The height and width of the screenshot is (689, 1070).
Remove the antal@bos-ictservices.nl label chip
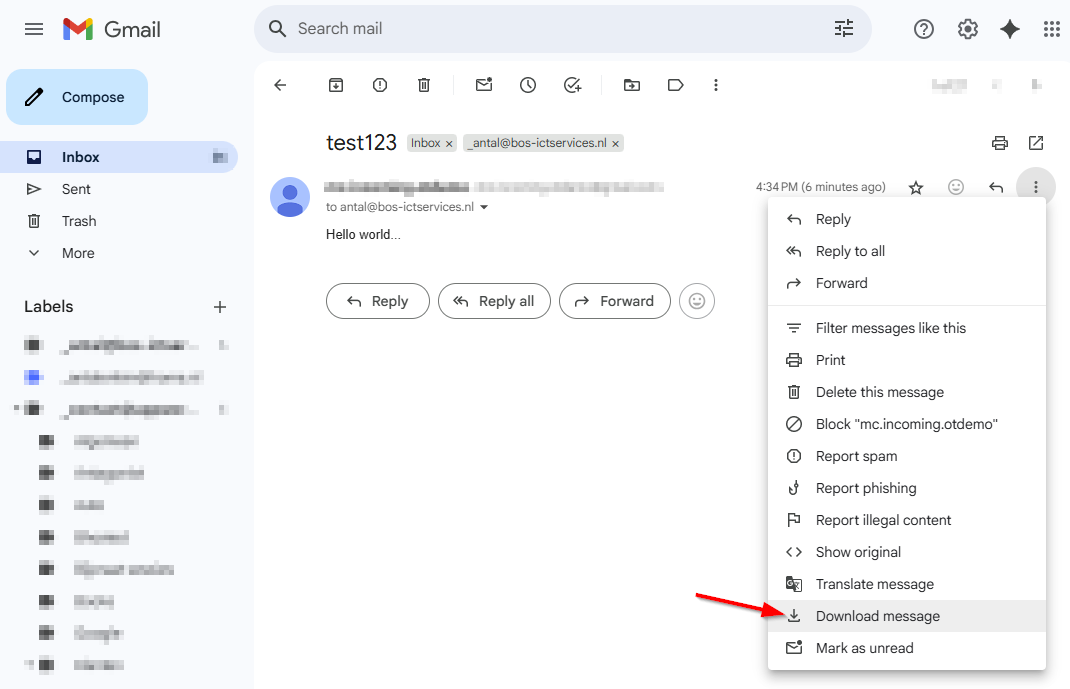pos(615,143)
